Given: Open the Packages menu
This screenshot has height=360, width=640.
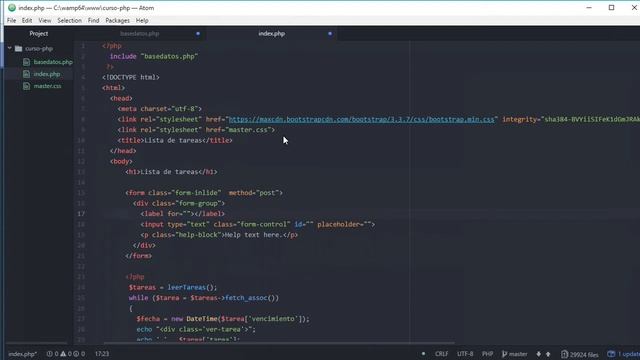Looking at the screenshot, I should pos(118,20).
